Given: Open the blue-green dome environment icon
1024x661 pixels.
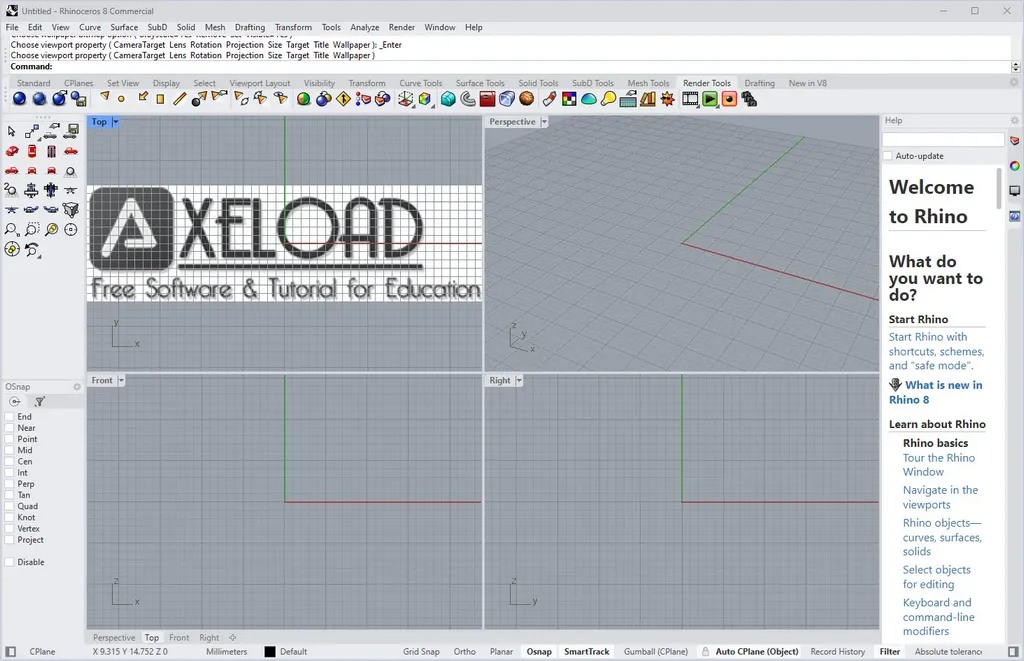Looking at the screenshot, I should (588, 99).
